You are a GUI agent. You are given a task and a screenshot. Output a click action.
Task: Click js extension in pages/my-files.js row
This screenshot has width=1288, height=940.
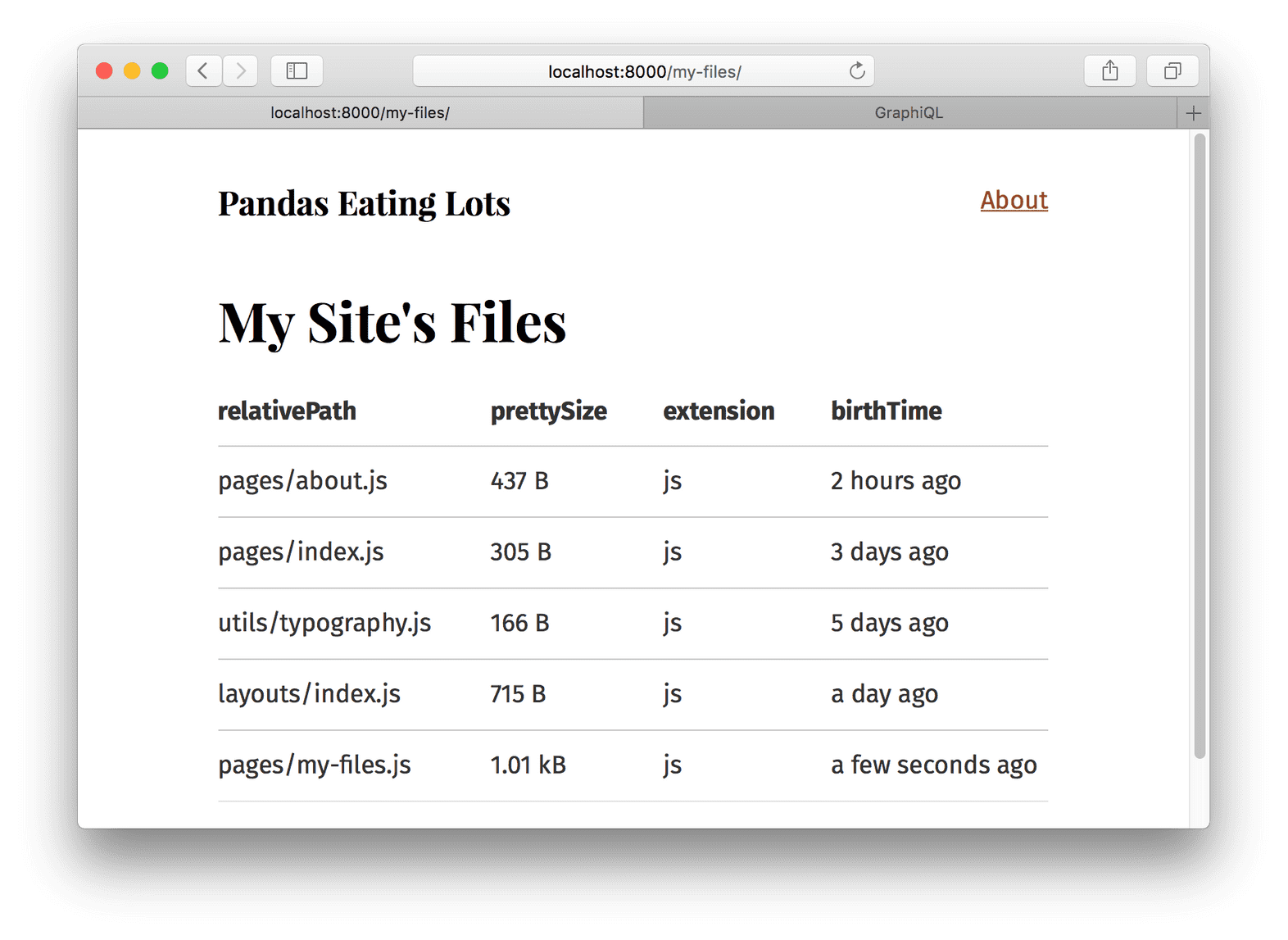pyautogui.click(x=672, y=765)
